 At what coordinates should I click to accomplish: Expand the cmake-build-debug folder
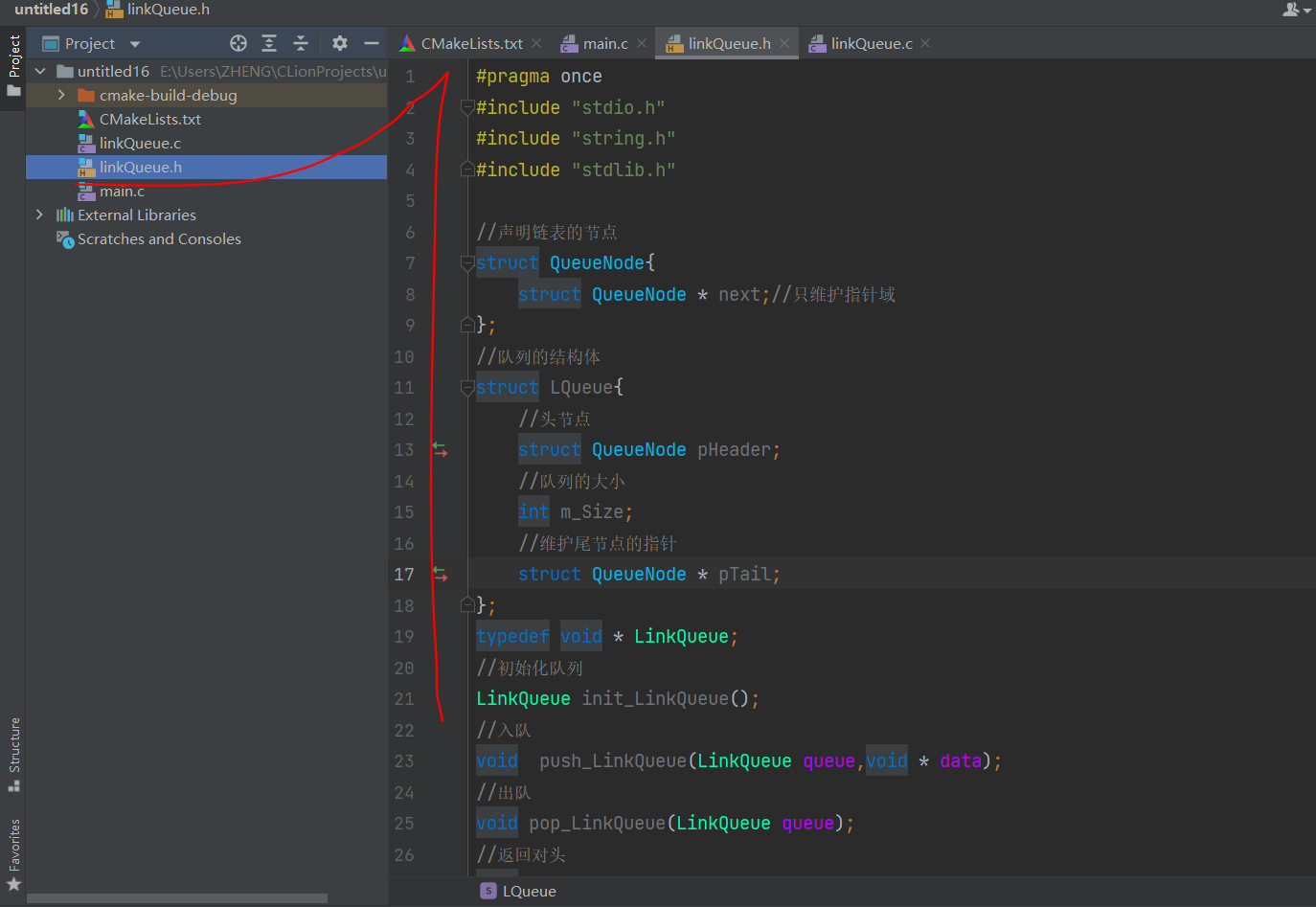[x=61, y=95]
